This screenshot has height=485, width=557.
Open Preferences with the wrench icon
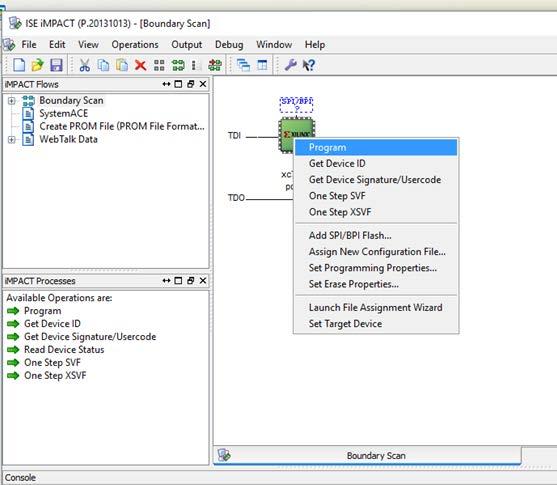(x=291, y=65)
